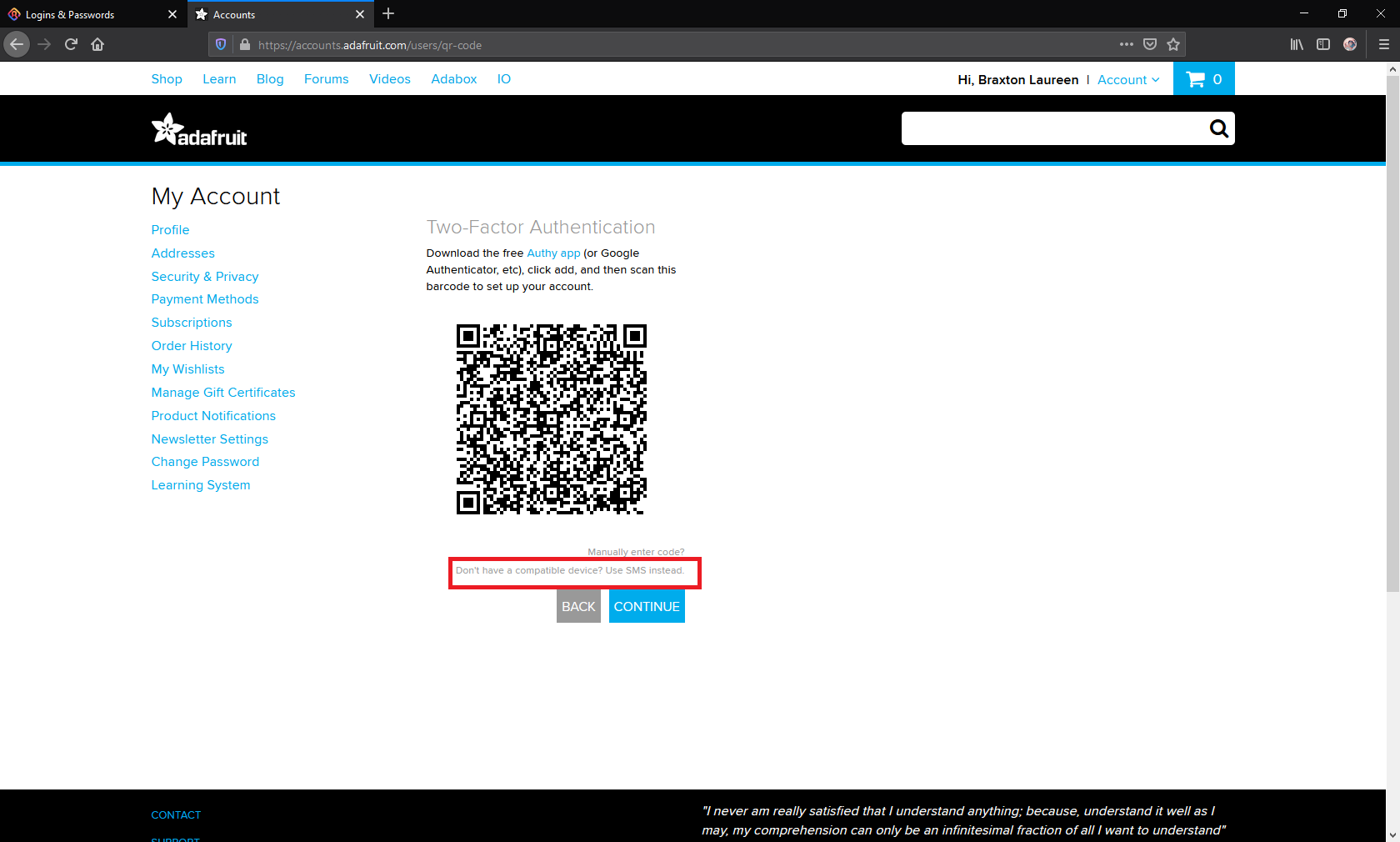Screen dimensions: 1400x842
Task: Click the browser forward arrow
Action: point(44,44)
